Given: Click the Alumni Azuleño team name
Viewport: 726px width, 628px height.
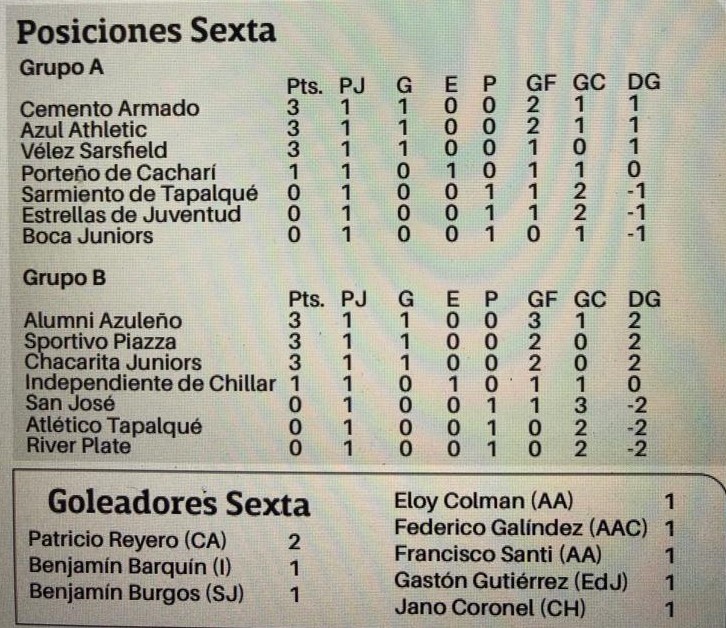Looking at the screenshot, I should (x=103, y=320).
